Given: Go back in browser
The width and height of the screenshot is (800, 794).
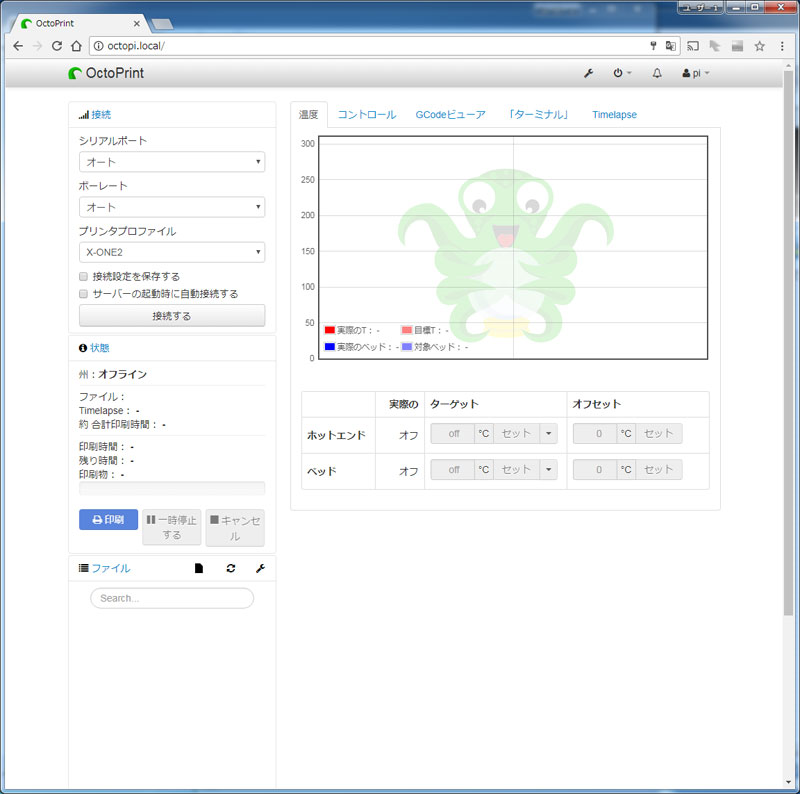Looking at the screenshot, I should (18, 46).
